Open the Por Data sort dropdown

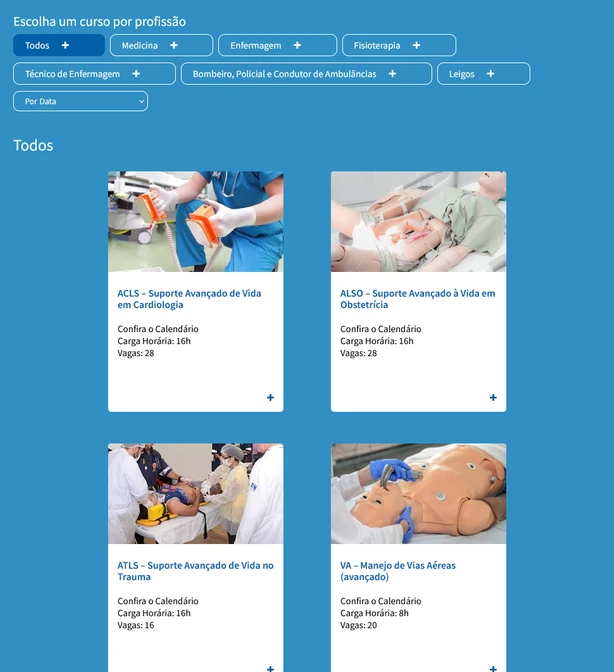pos(81,101)
